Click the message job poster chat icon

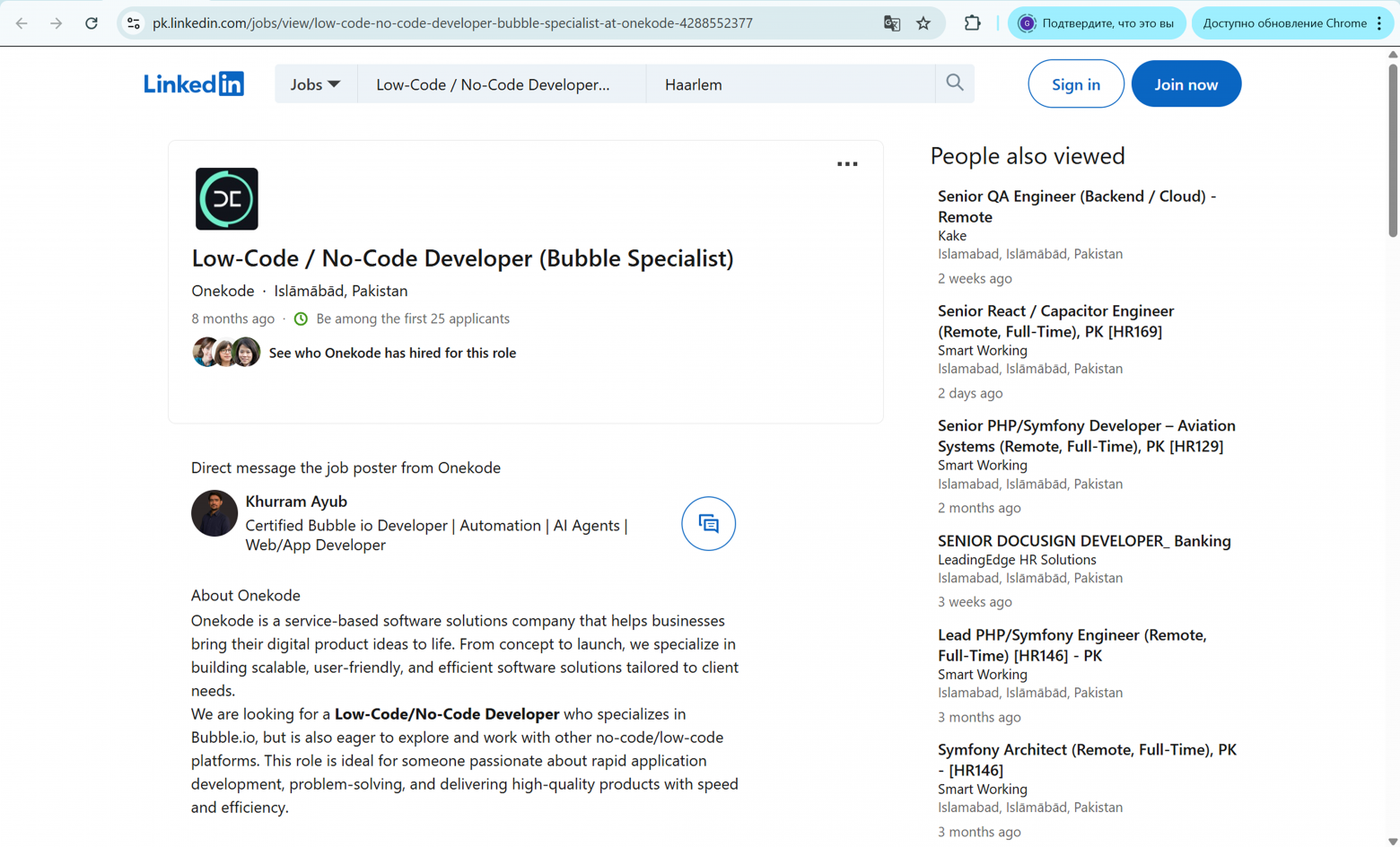[708, 524]
